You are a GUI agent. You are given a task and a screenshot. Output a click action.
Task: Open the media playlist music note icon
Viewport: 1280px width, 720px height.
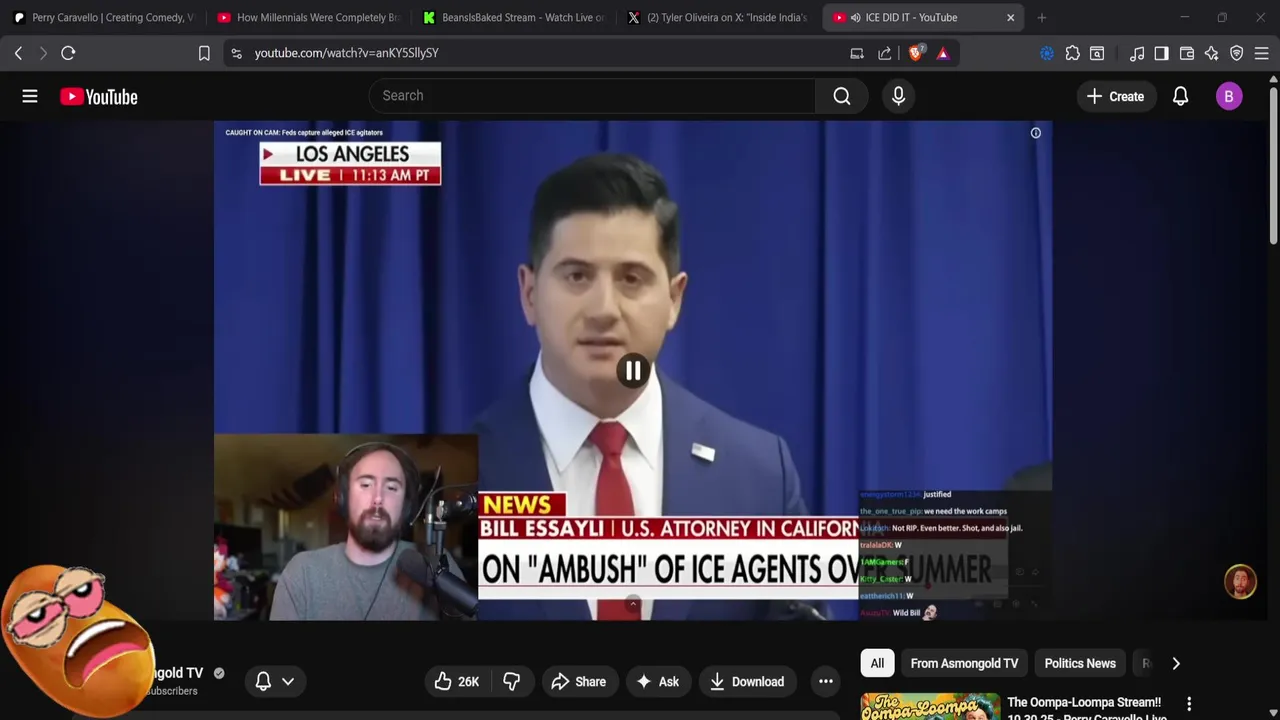coord(1137,53)
